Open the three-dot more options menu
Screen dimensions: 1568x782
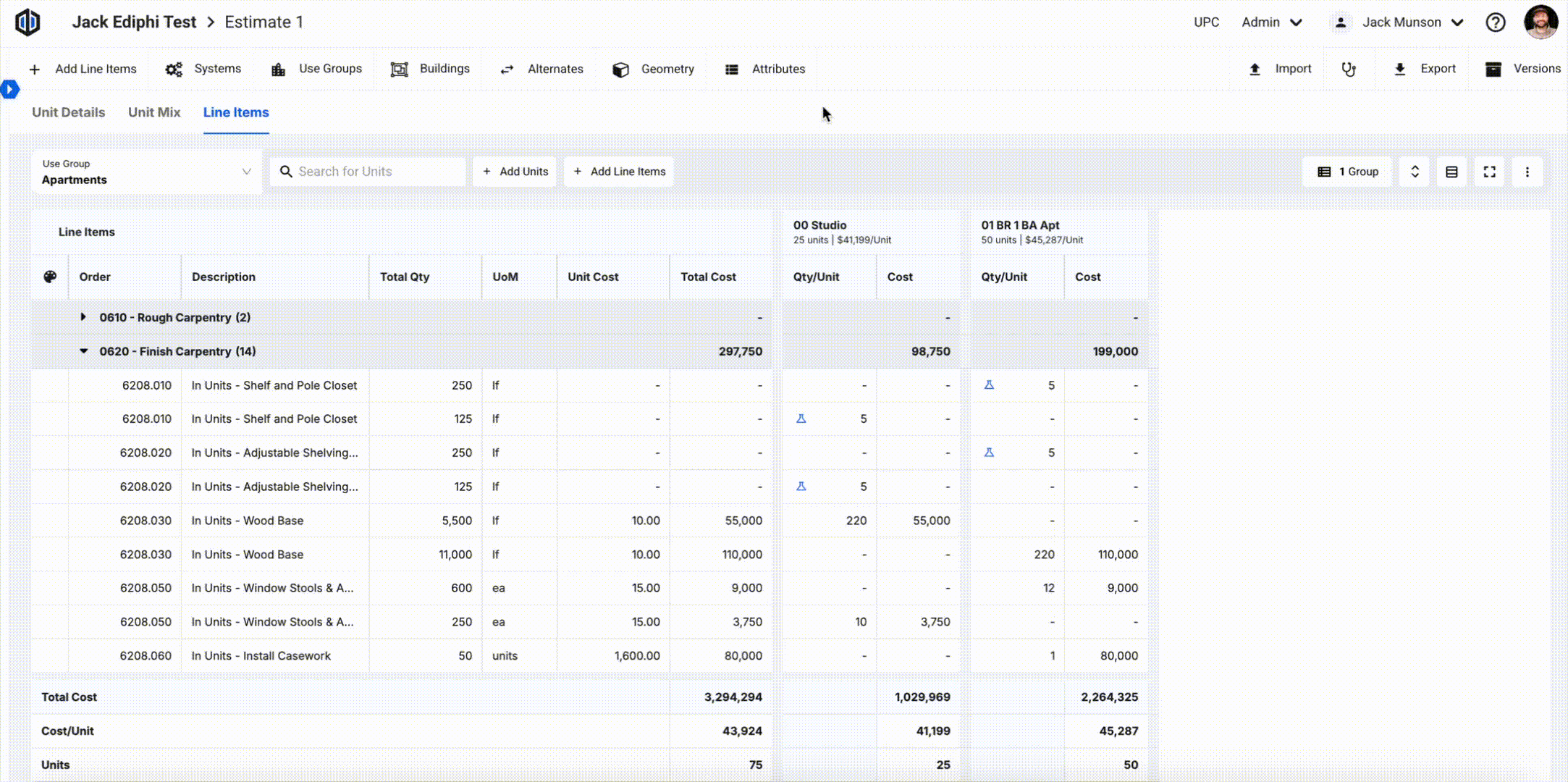(1527, 172)
